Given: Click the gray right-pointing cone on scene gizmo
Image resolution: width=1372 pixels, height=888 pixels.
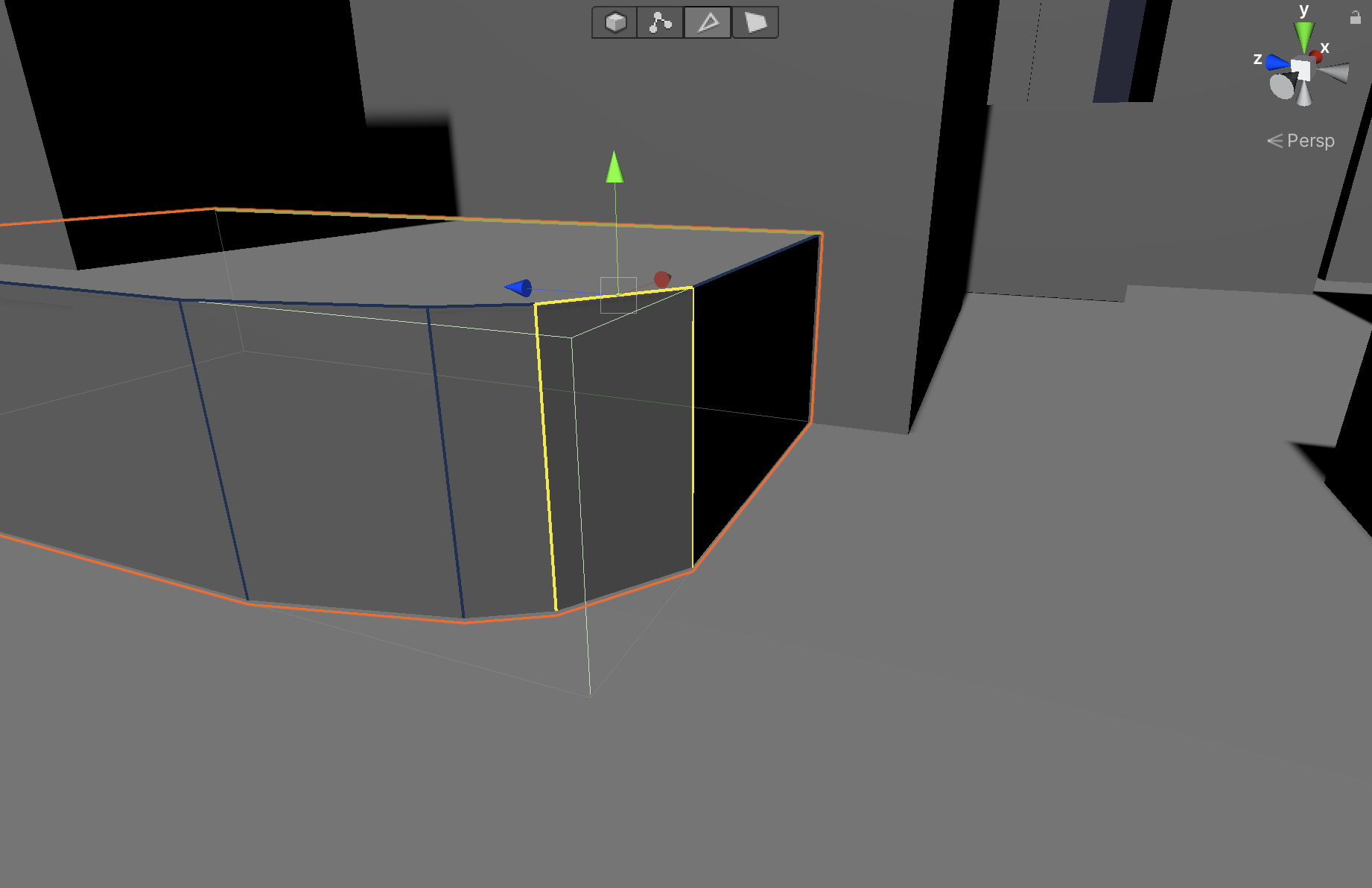Looking at the screenshot, I should (1335, 73).
